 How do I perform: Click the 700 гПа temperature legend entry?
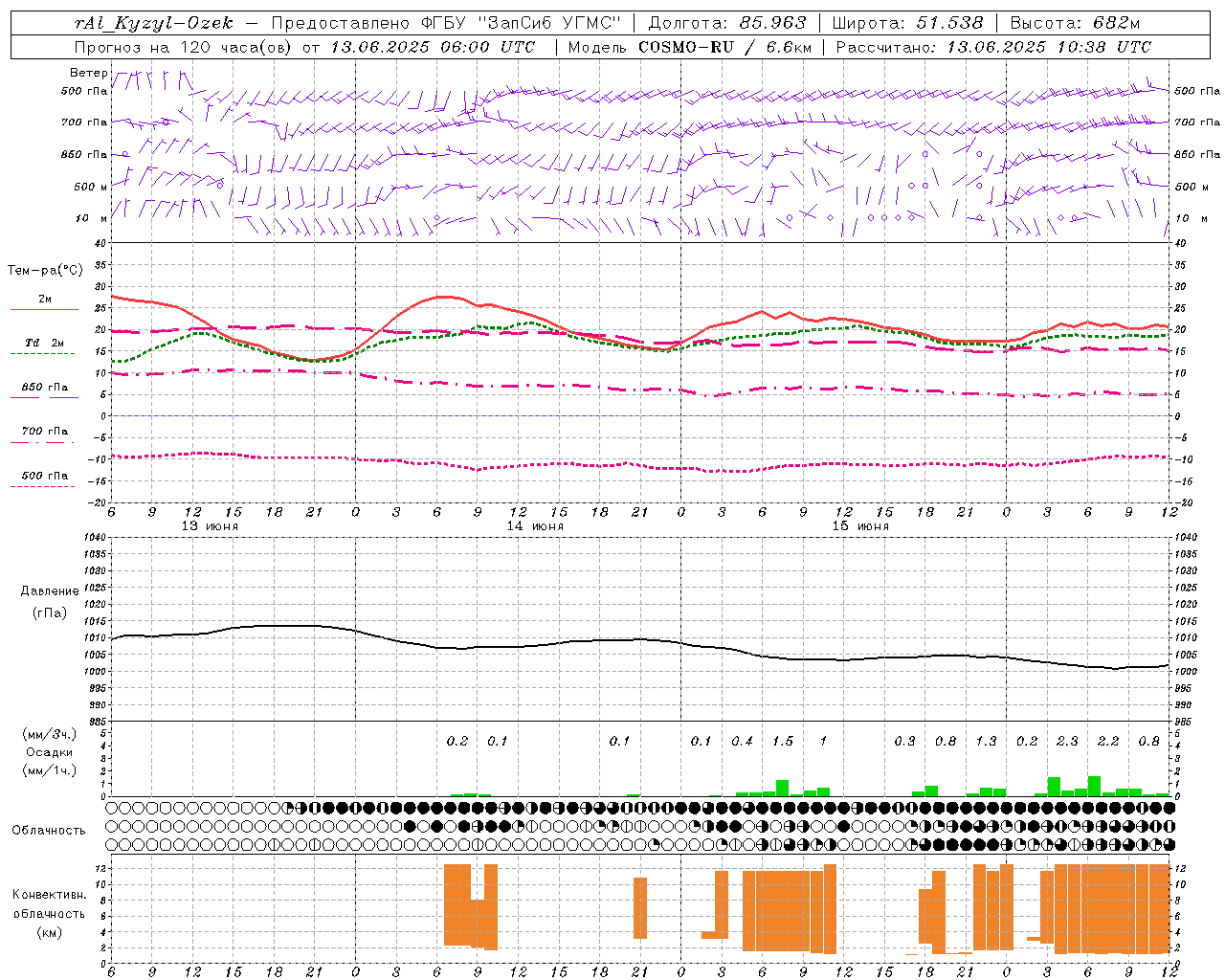(45, 431)
